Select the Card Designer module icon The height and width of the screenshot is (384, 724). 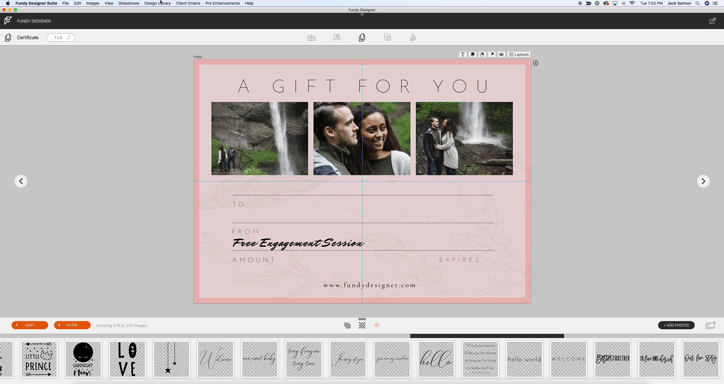coord(362,37)
